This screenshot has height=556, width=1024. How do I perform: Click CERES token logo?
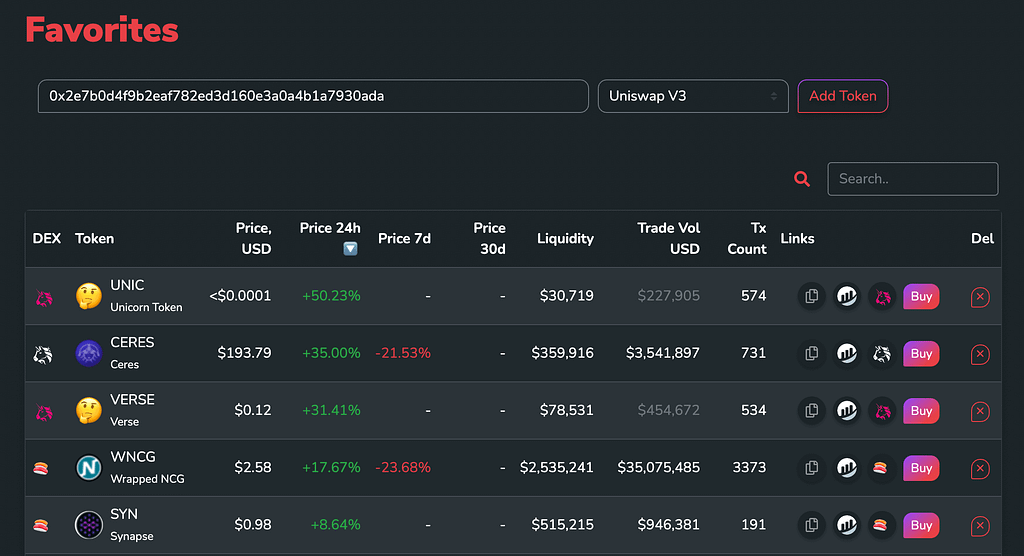(x=89, y=353)
